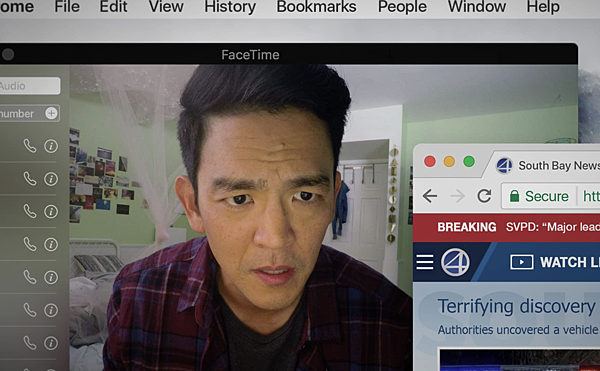Call the third contact row via phone icon
The width and height of the screenshot is (600, 371).
30,211
